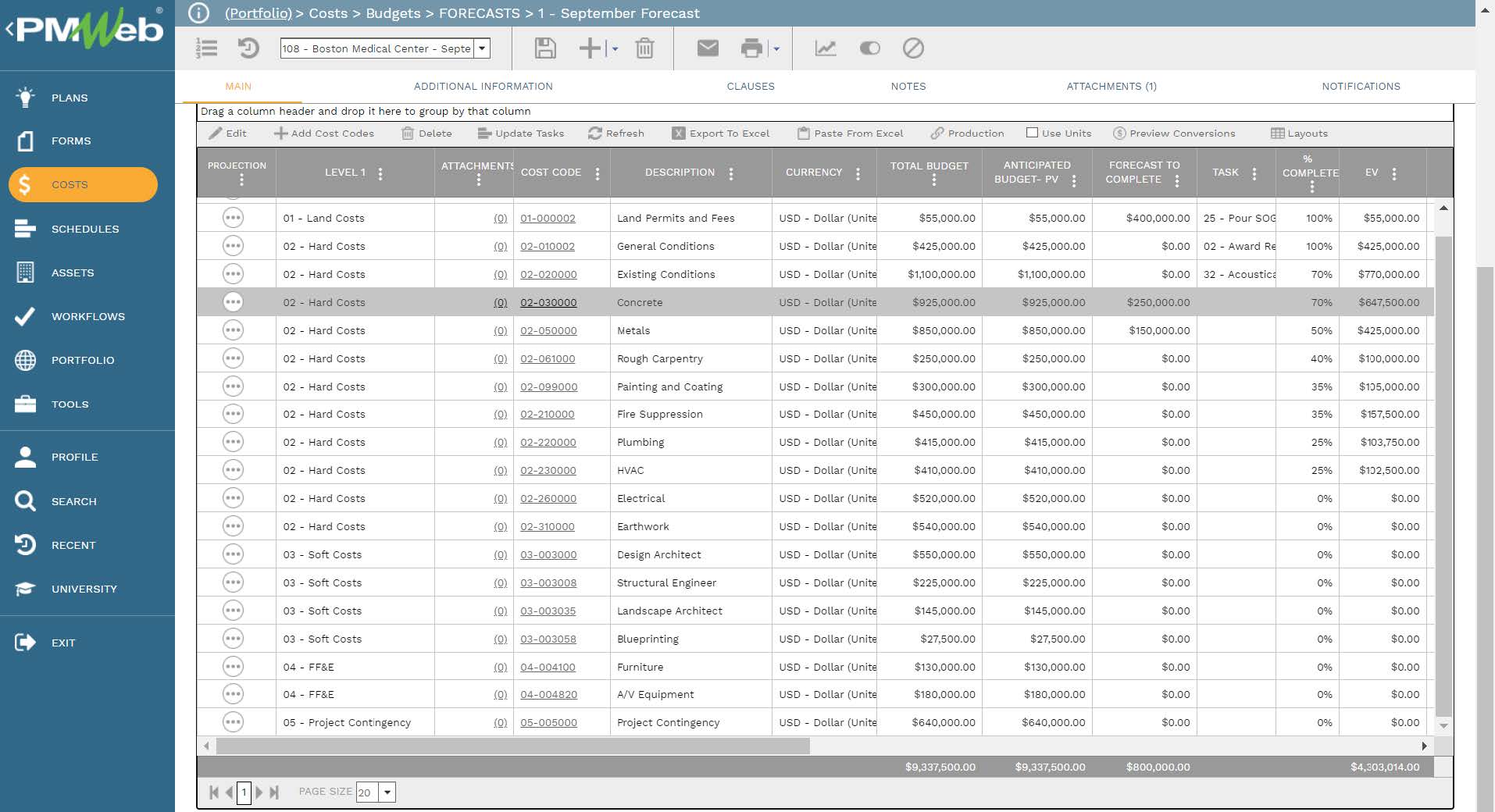The height and width of the screenshot is (812, 1495).
Task: Click the info circle icon beside Portfolio
Action: 199,13
